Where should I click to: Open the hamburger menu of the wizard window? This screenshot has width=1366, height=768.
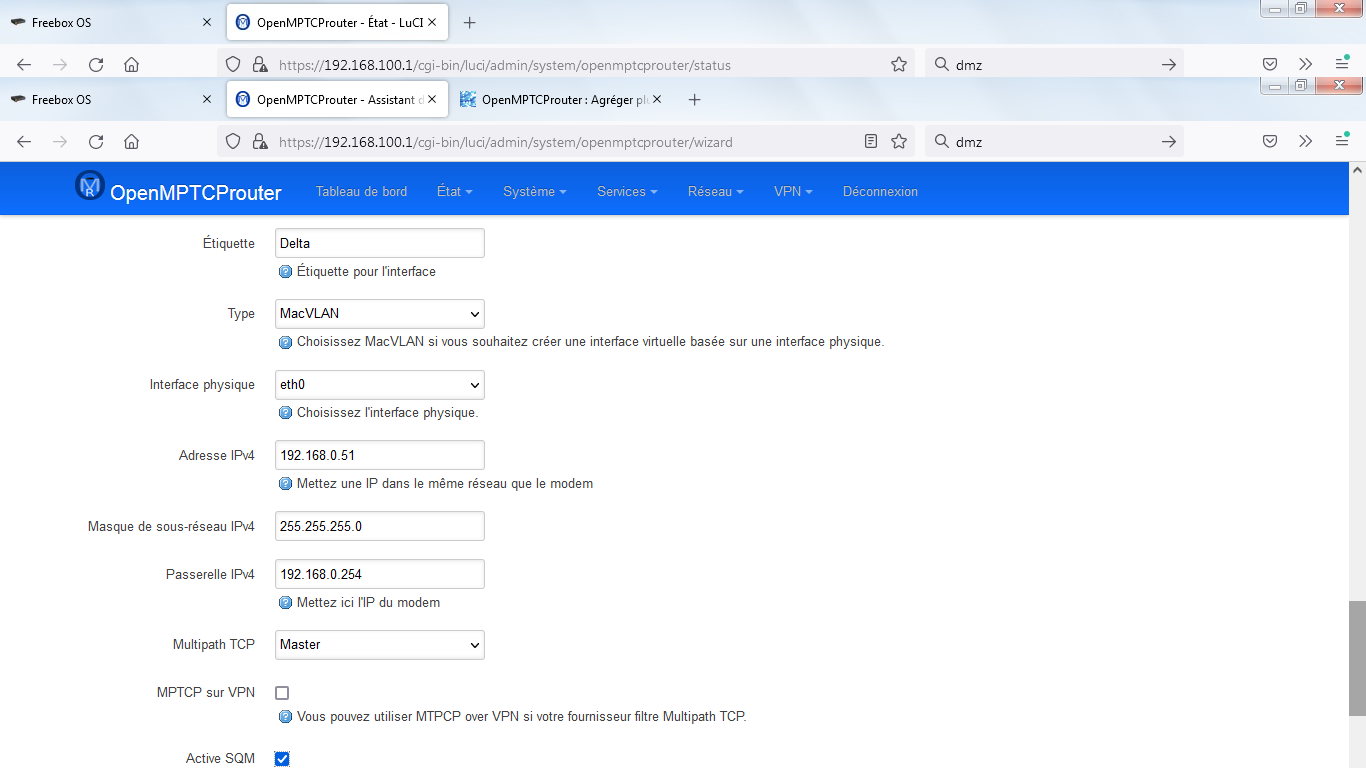1342,142
